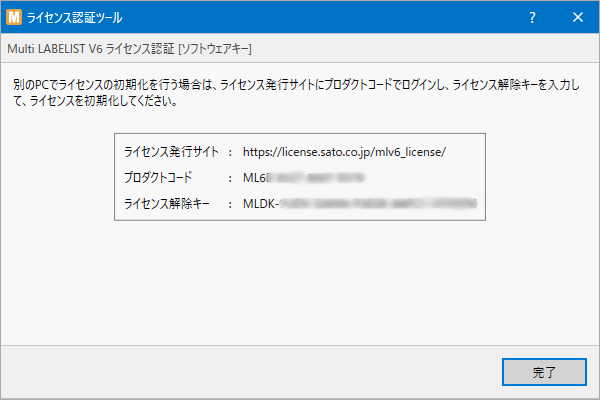
Task: Click the license.sato.co.jp URL text
Action: [x=344, y=152]
